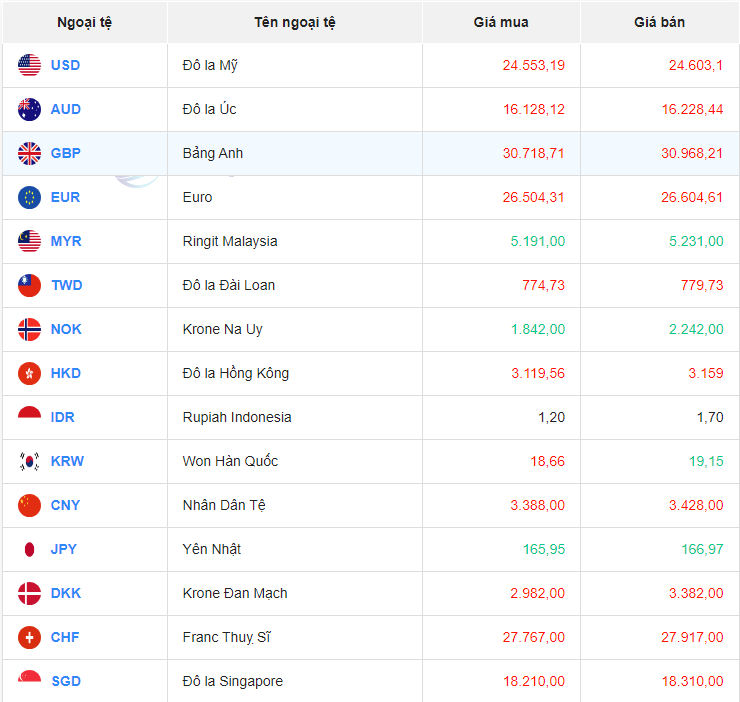
Task: Follow the HKD currency link
Action: click(66, 374)
